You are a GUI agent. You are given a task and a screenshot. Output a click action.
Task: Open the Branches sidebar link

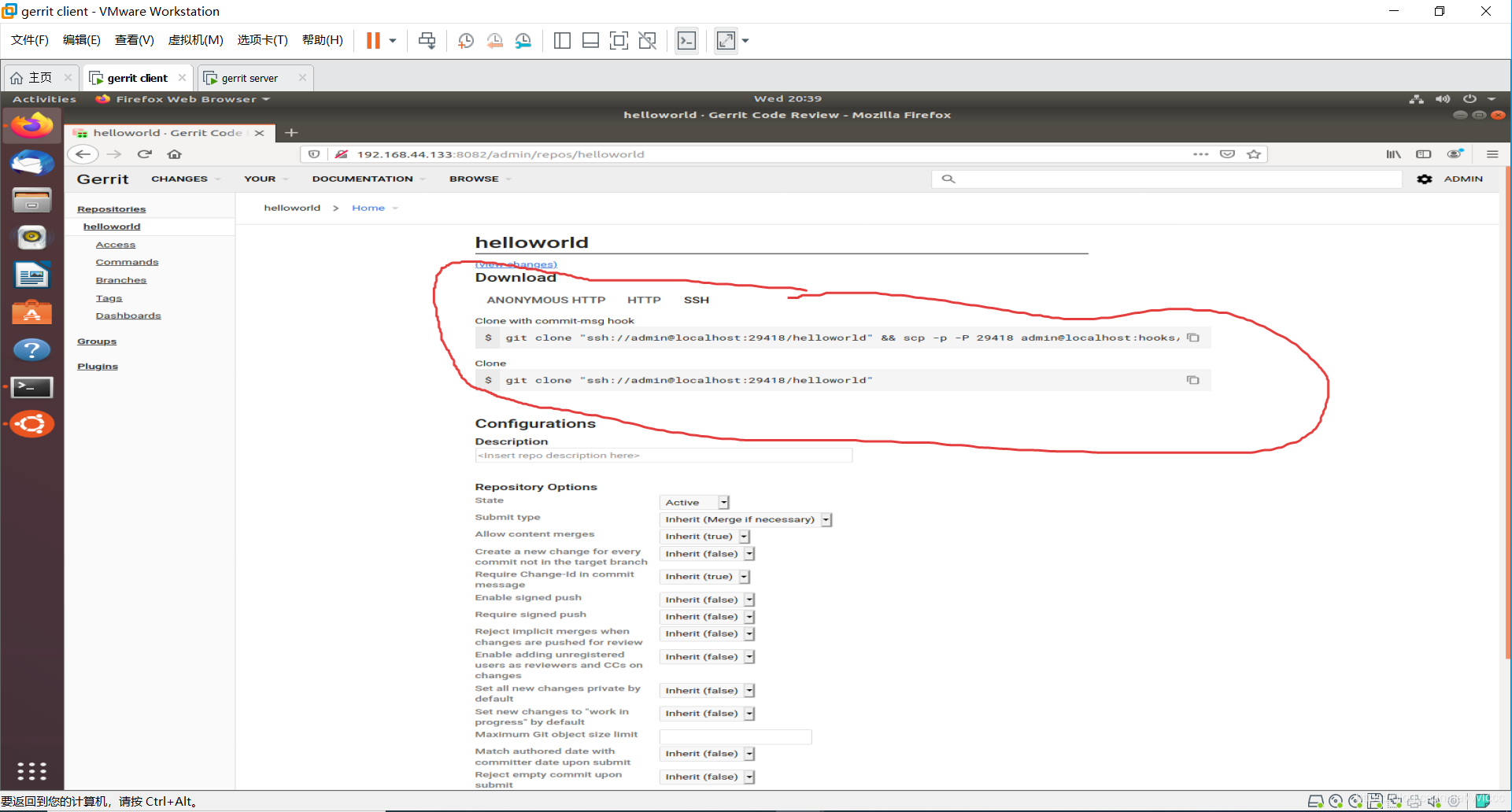tap(121, 280)
